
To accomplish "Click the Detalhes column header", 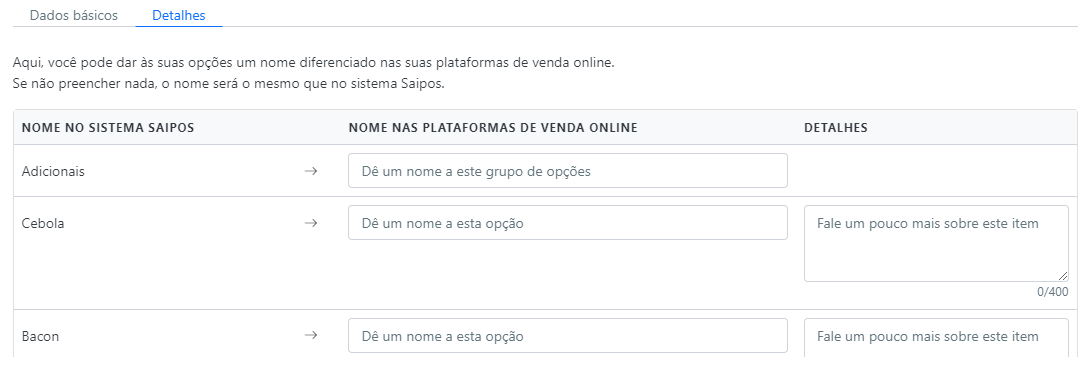I will (x=836, y=128).
